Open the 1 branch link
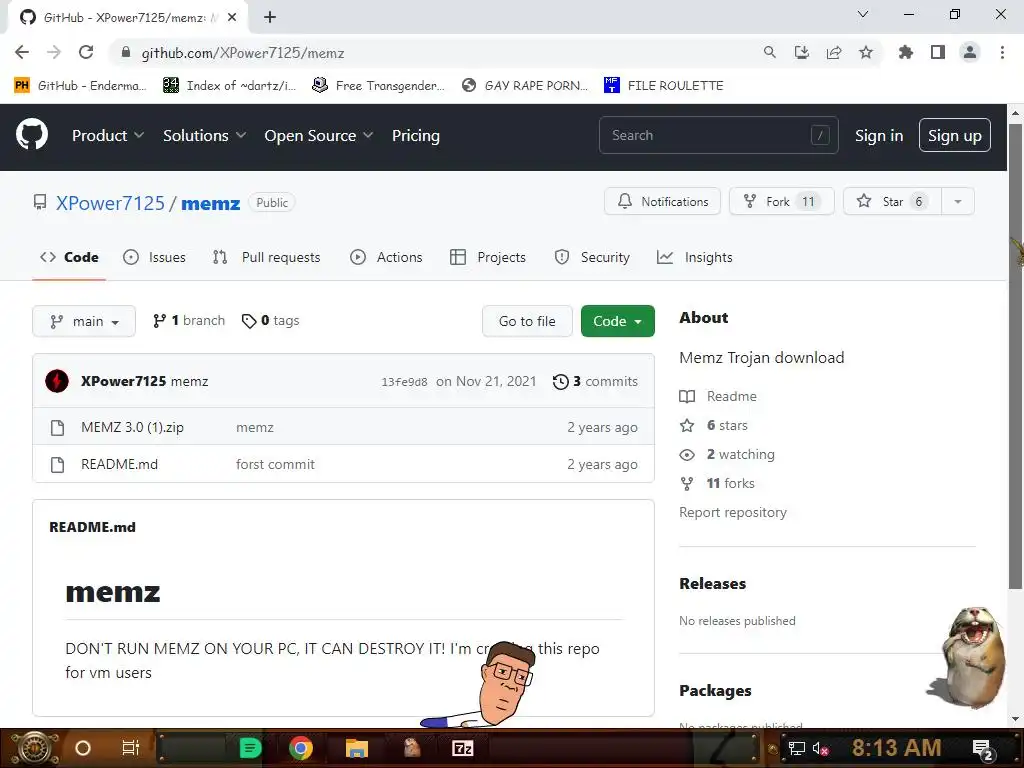Screen dimensions: 1024x768 point(189,321)
